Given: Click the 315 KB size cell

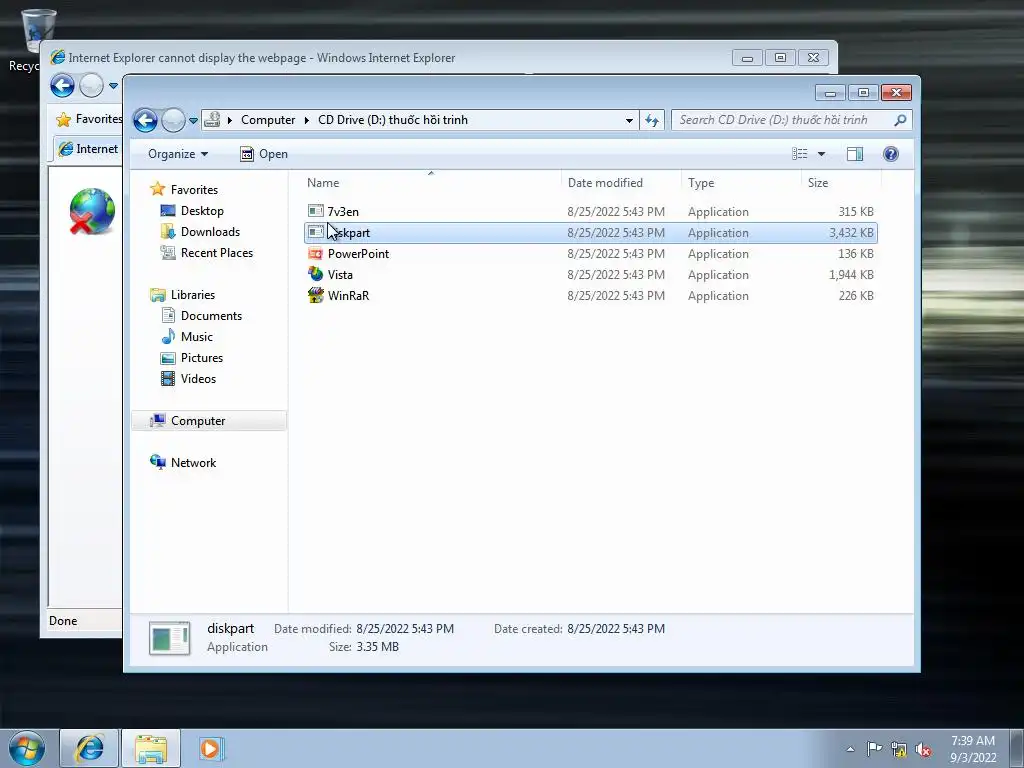Looking at the screenshot, I should [x=856, y=212].
